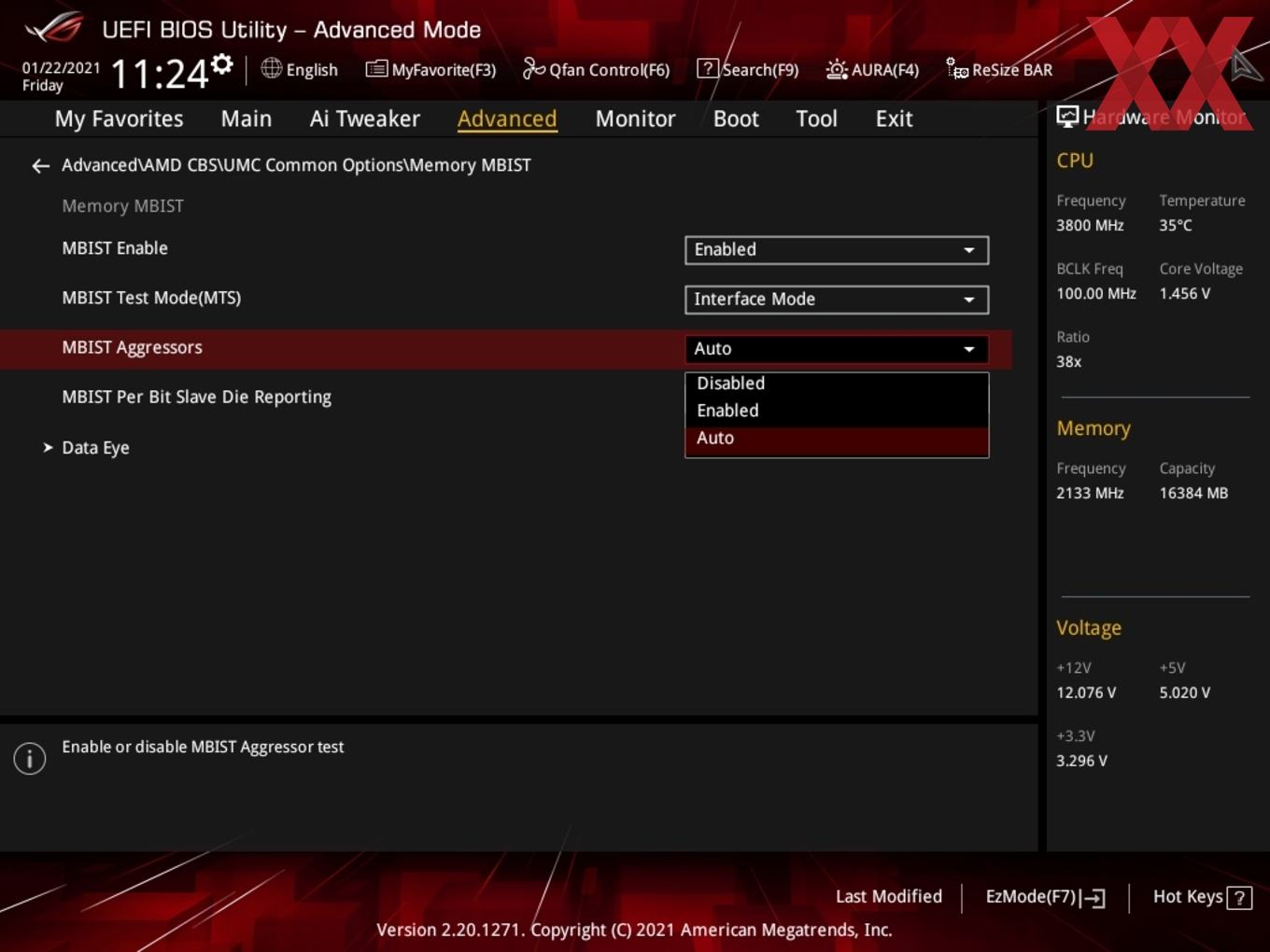Click the +12V 12.076 V reading
Image resolution: width=1270 pixels, height=952 pixels.
1086,693
